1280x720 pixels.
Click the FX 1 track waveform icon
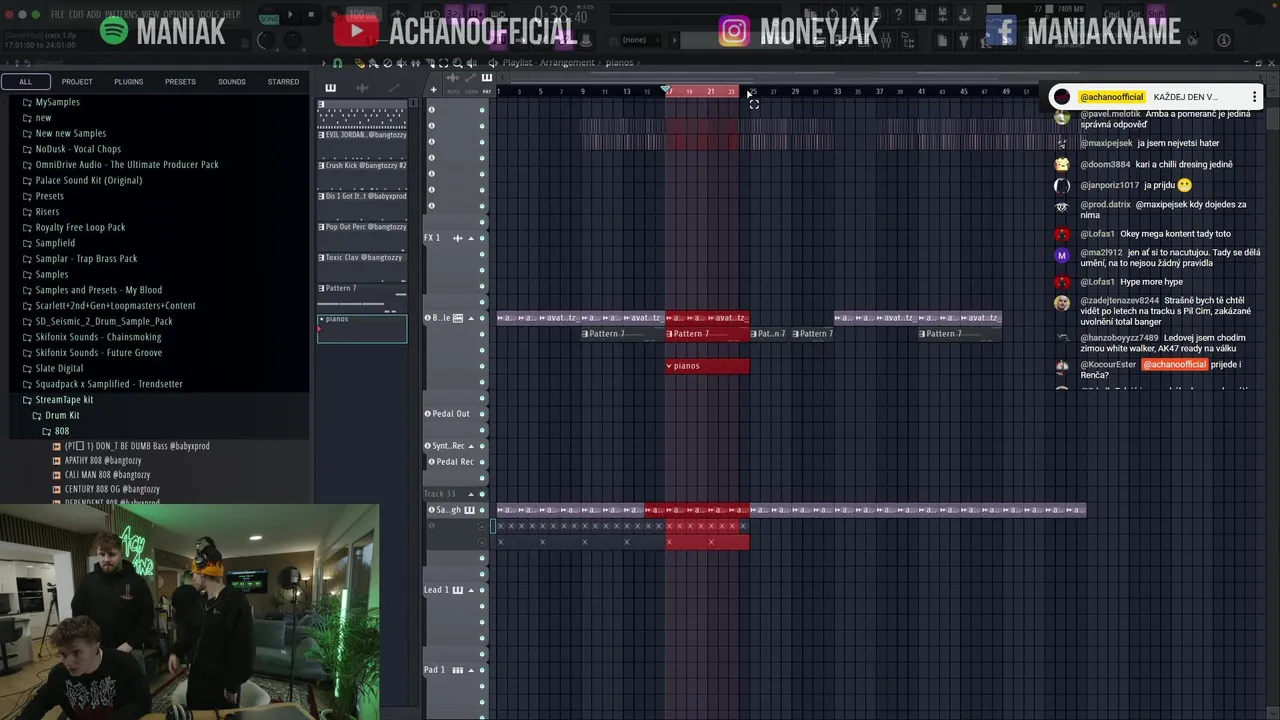[458, 238]
